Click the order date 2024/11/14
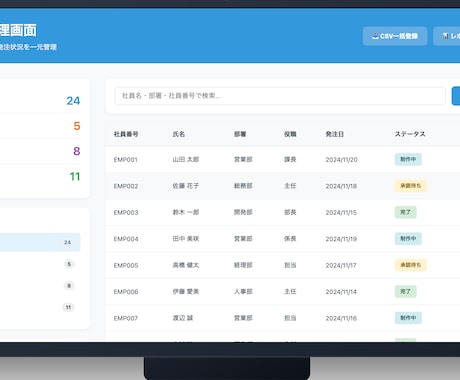 [341, 292]
